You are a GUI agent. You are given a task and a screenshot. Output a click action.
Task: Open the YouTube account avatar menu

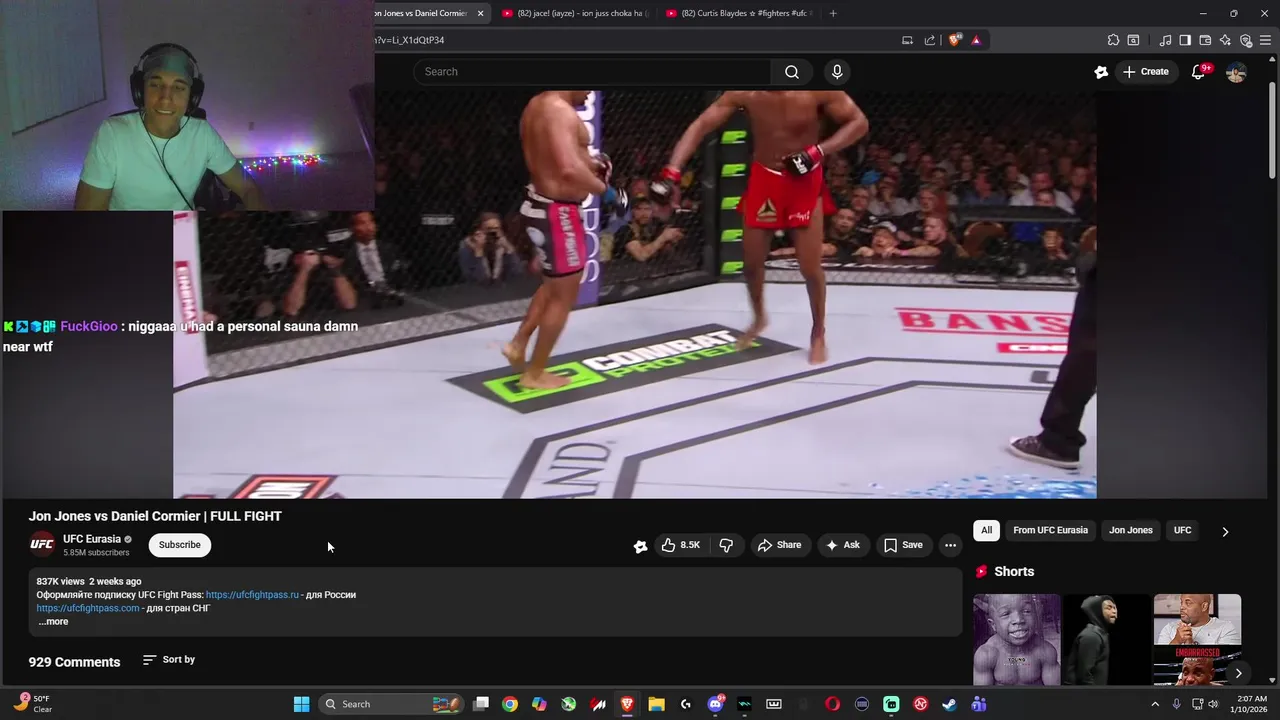1236,72
